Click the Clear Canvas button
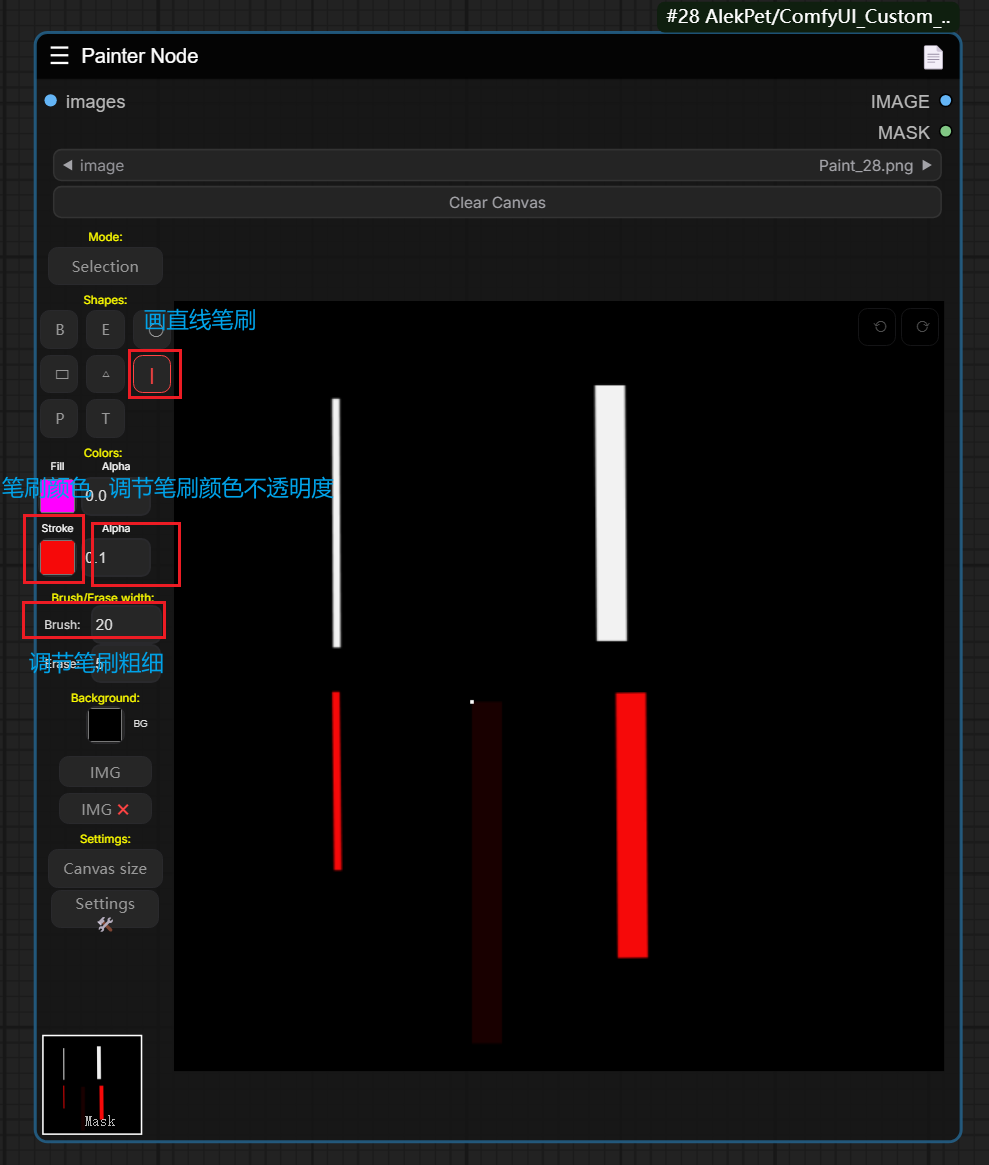This screenshot has height=1165, width=989. pyautogui.click(x=497, y=202)
